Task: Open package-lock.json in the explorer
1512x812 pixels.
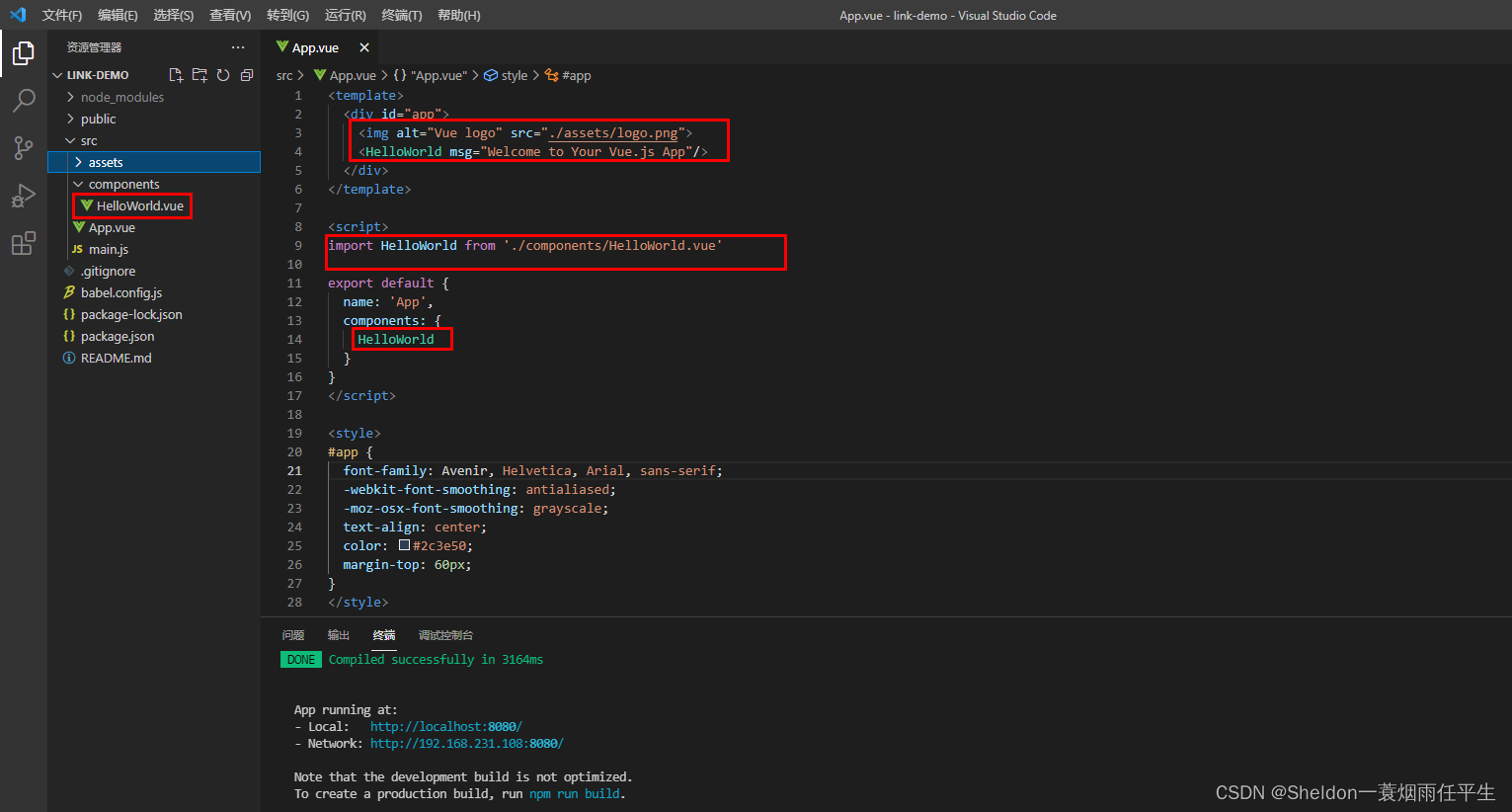Action: (x=131, y=314)
